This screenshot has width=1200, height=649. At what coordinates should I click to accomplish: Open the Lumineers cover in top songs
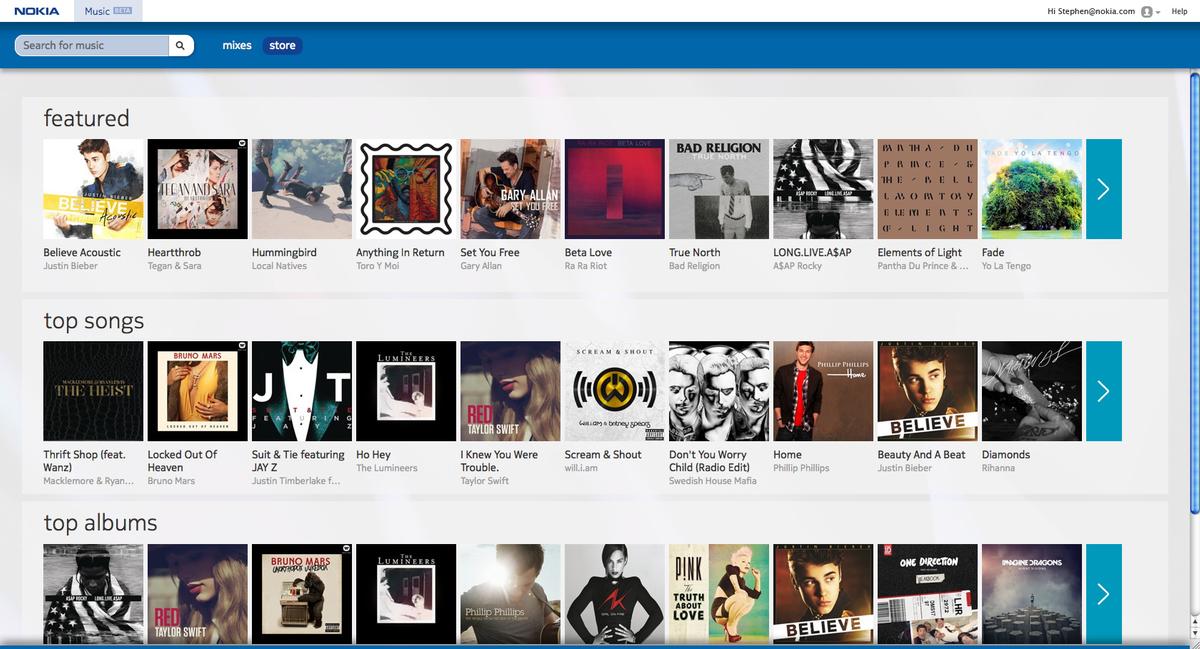(x=406, y=391)
